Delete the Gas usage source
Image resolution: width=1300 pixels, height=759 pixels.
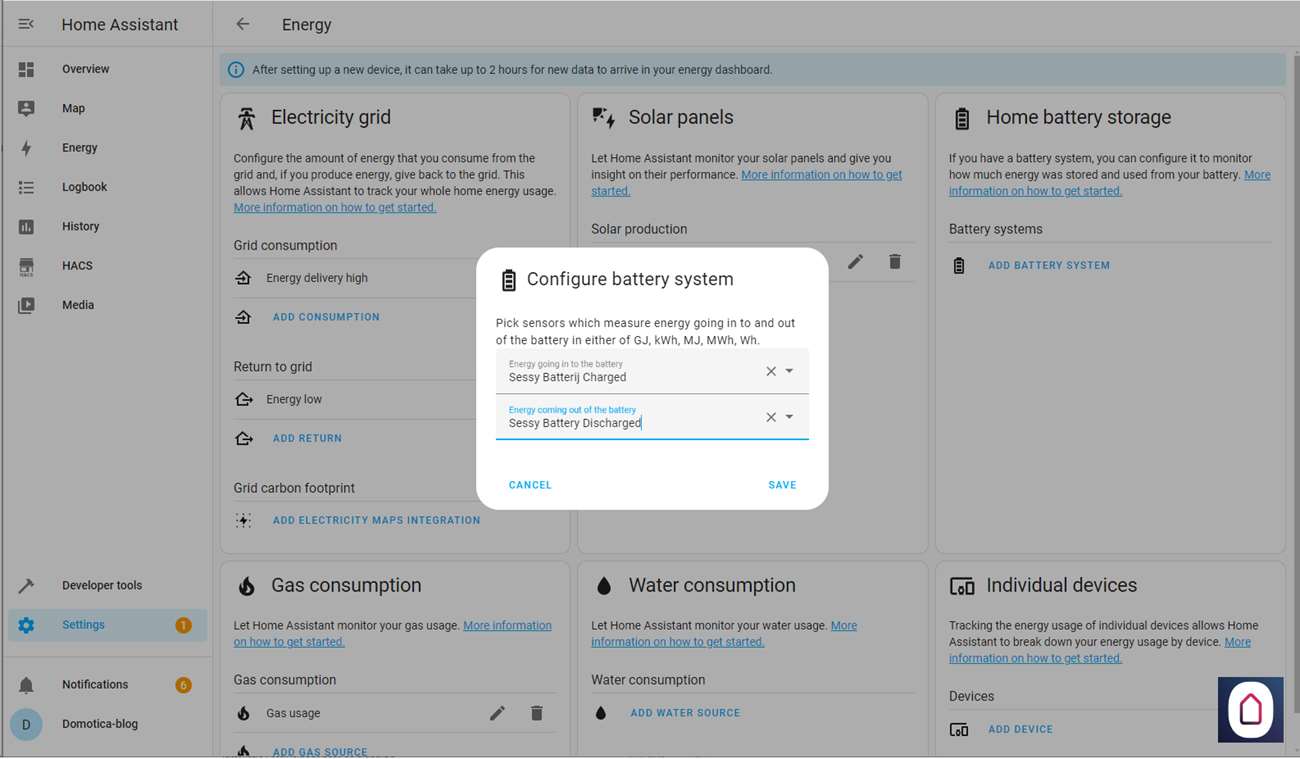coord(537,713)
